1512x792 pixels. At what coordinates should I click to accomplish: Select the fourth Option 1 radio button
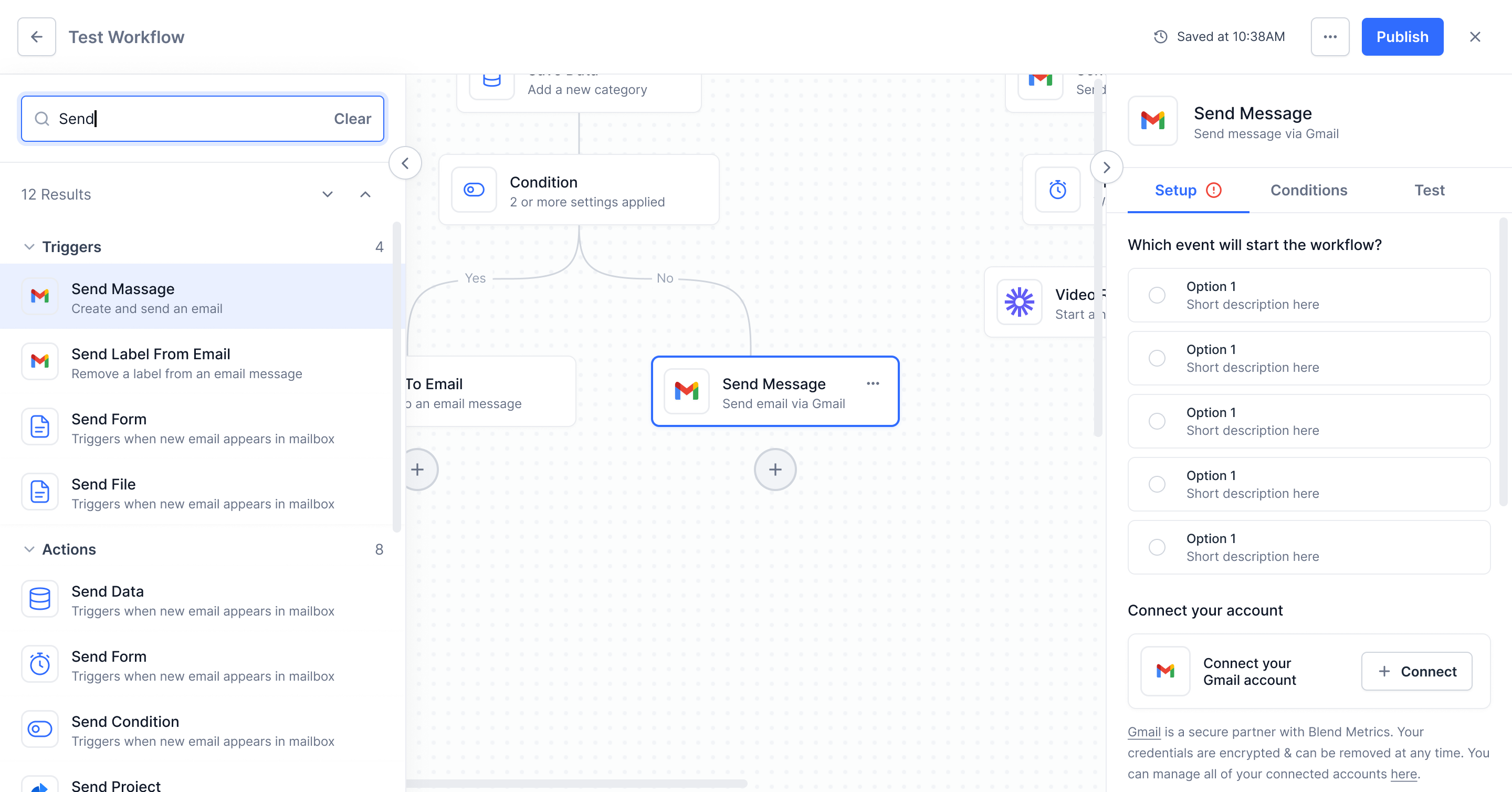click(1157, 484)
